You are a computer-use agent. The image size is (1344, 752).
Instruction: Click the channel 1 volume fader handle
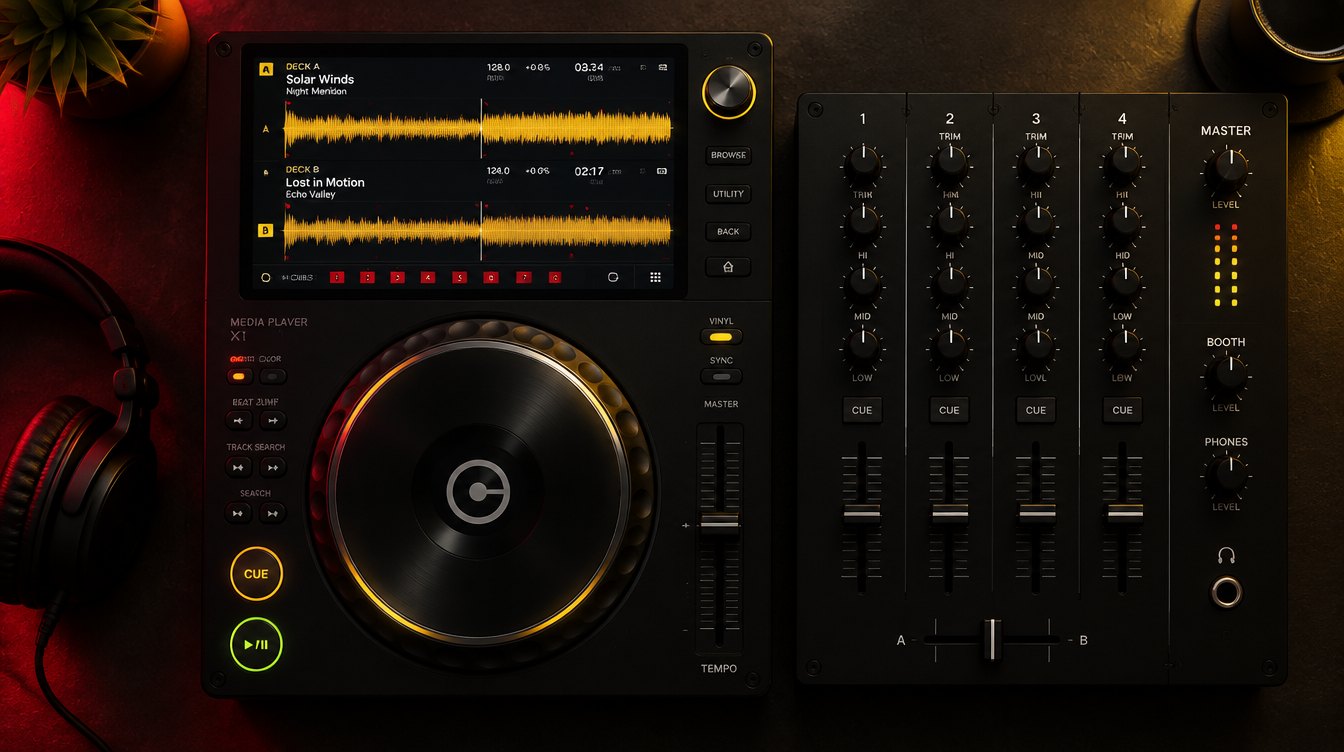coord(862,513)
